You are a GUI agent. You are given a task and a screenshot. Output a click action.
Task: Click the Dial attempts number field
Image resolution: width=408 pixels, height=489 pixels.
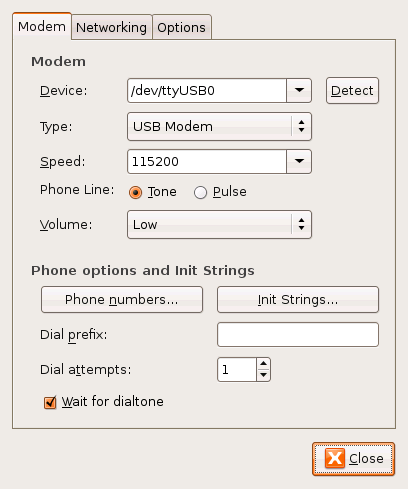237,369
